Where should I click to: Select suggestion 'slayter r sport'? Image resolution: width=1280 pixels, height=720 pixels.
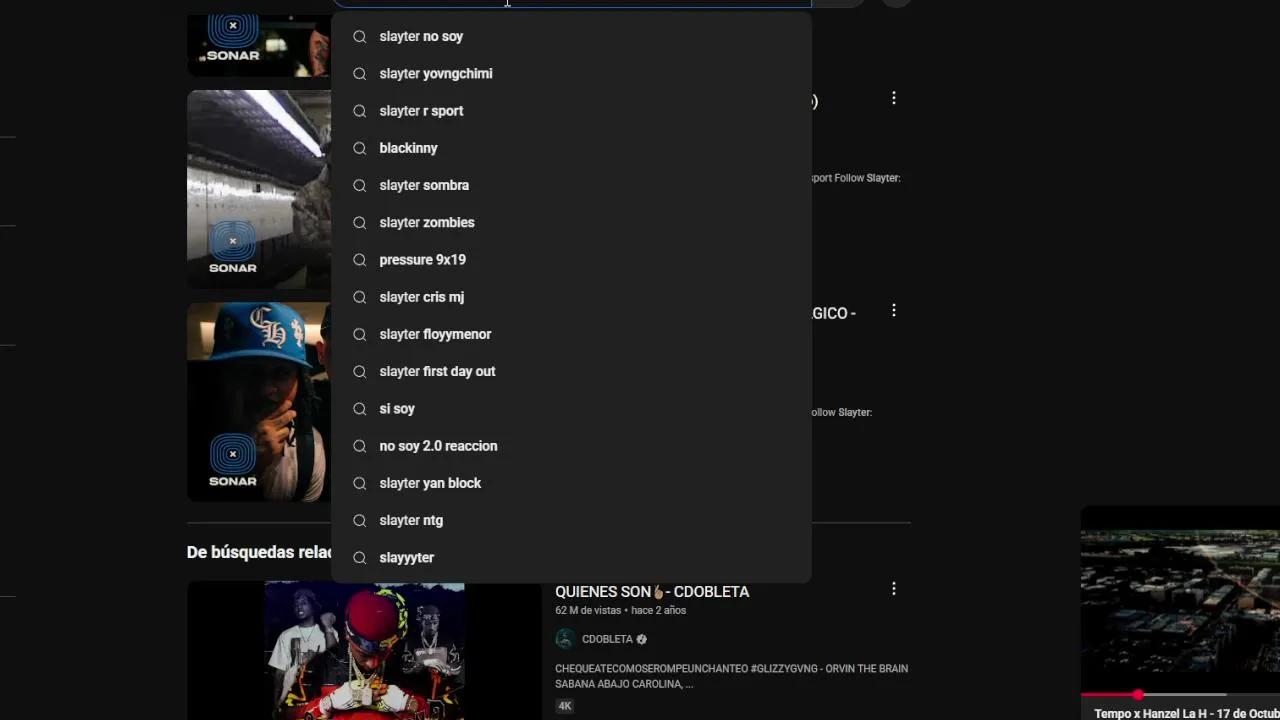point(571,111)
